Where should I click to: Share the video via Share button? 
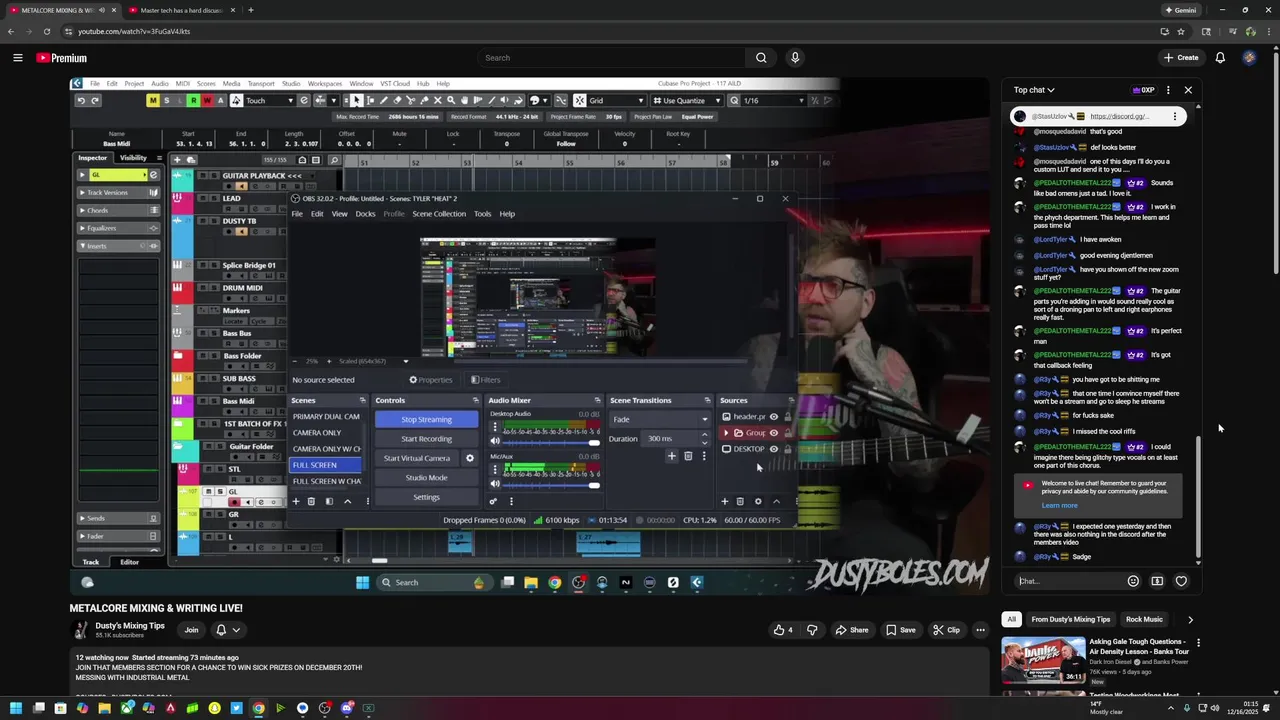point(852,630)
